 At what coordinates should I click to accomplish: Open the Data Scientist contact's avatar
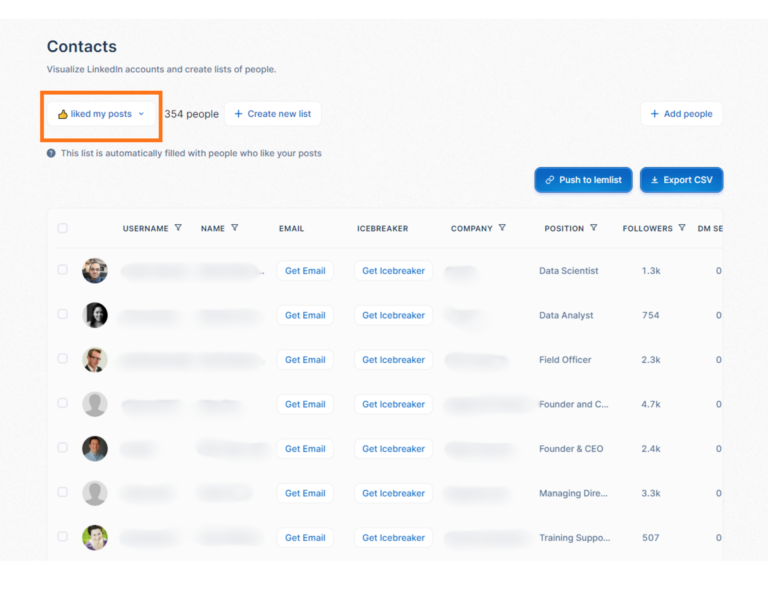pos(95,271)
